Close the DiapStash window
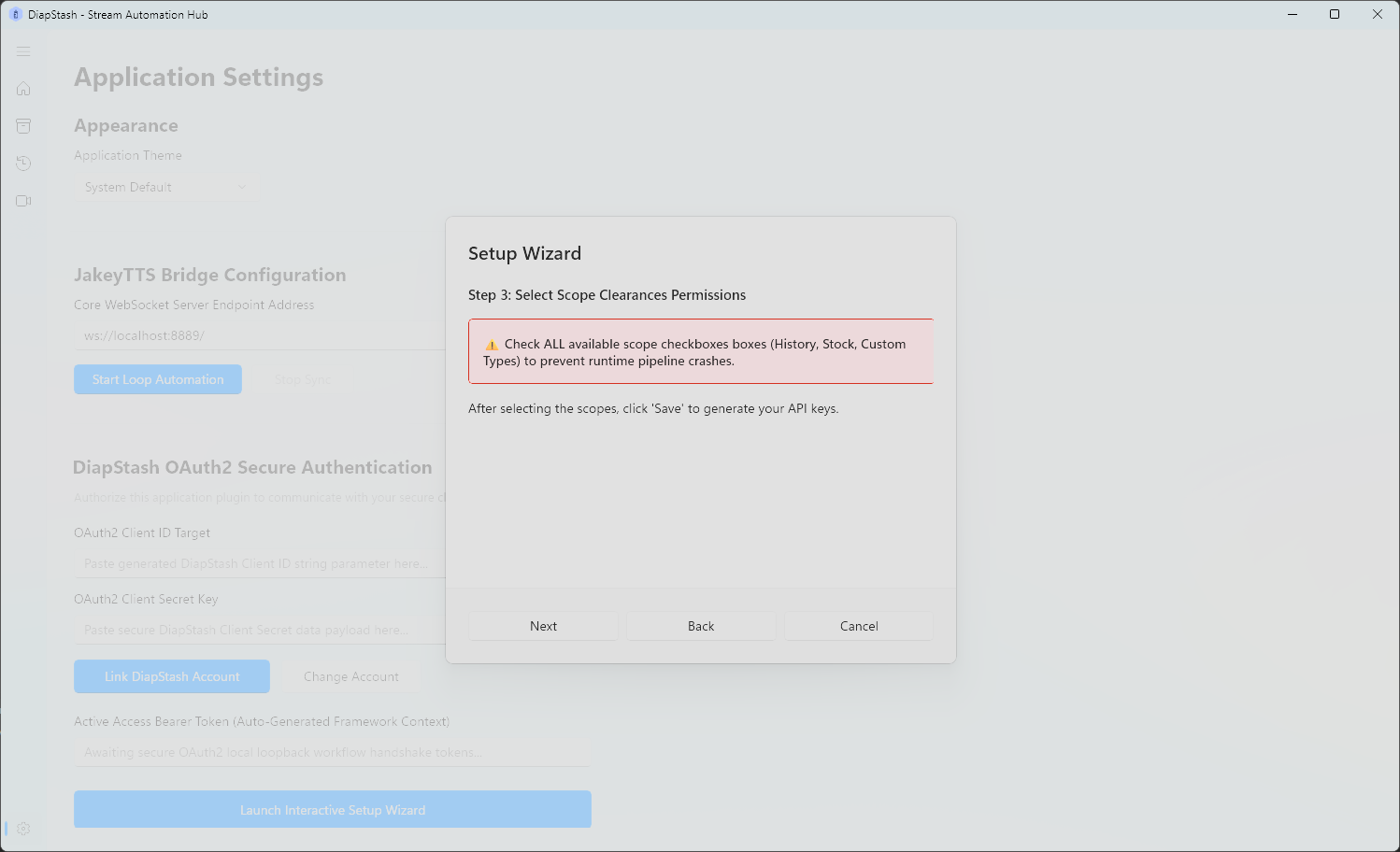 click(x=1378, y=14)
